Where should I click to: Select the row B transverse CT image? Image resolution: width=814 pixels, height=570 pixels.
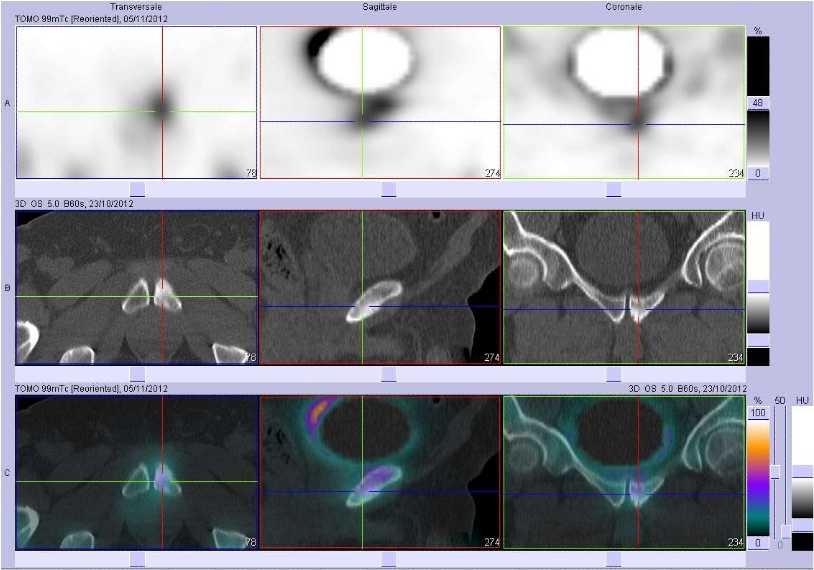click(137, 287)
